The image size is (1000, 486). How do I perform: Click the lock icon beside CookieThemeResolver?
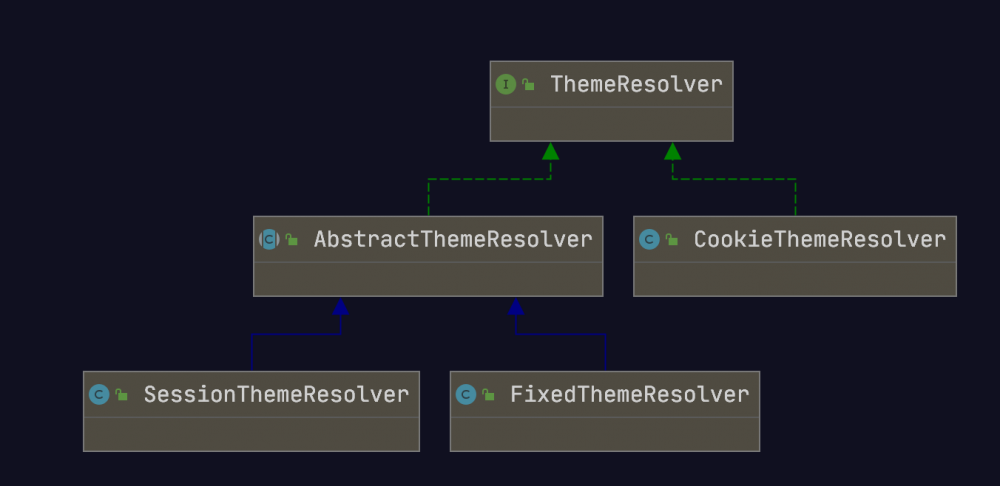[x=672, y=241]
